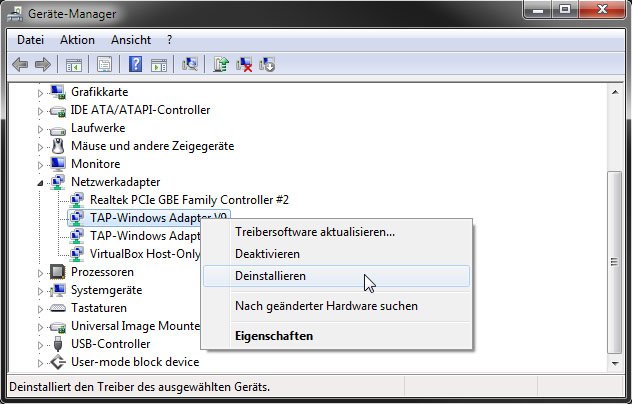Click the blue Help question mark icon
Viewport: 632px width, 404px height.
click(x=135, y=65)
